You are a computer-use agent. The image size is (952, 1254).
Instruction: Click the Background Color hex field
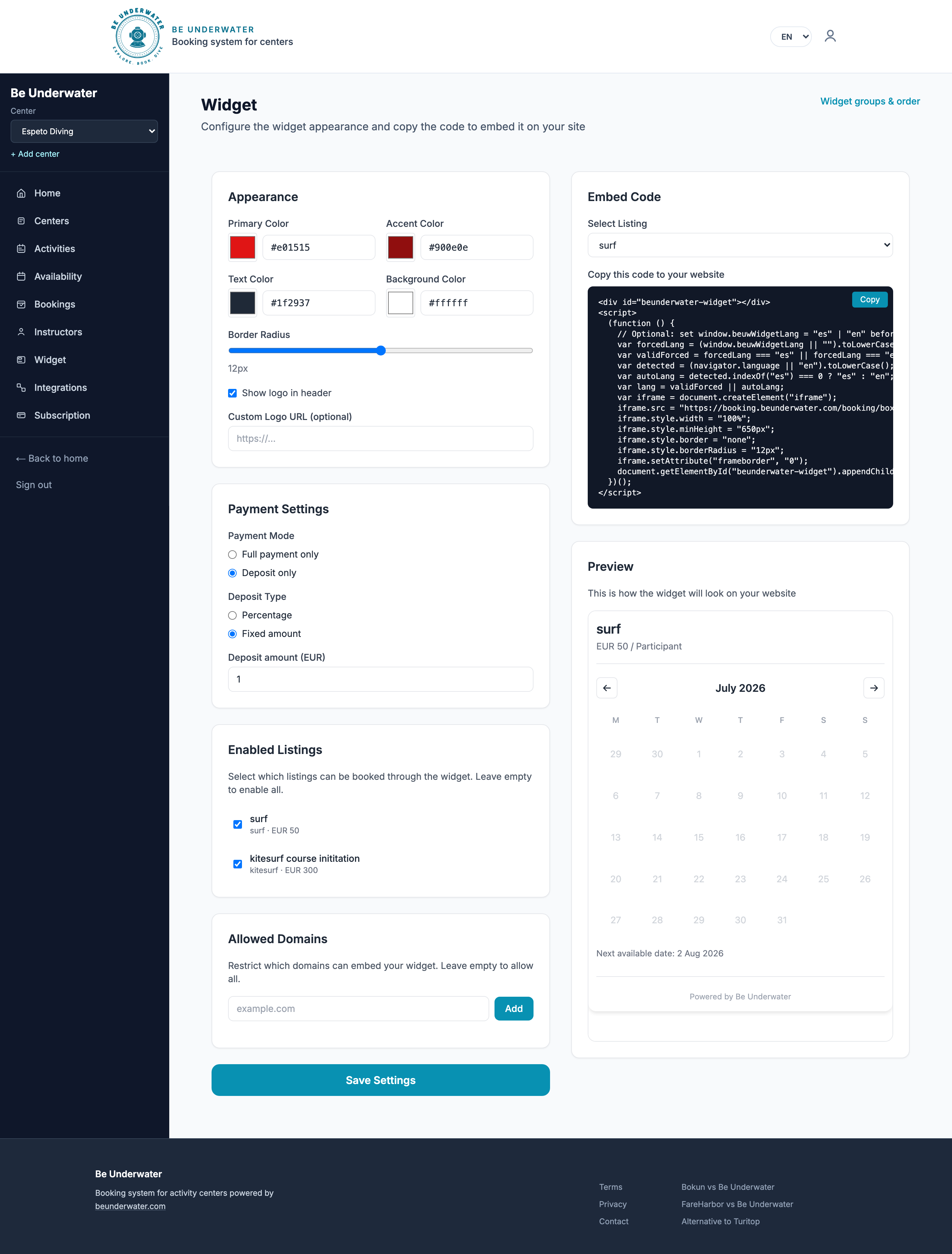point(477,303)
